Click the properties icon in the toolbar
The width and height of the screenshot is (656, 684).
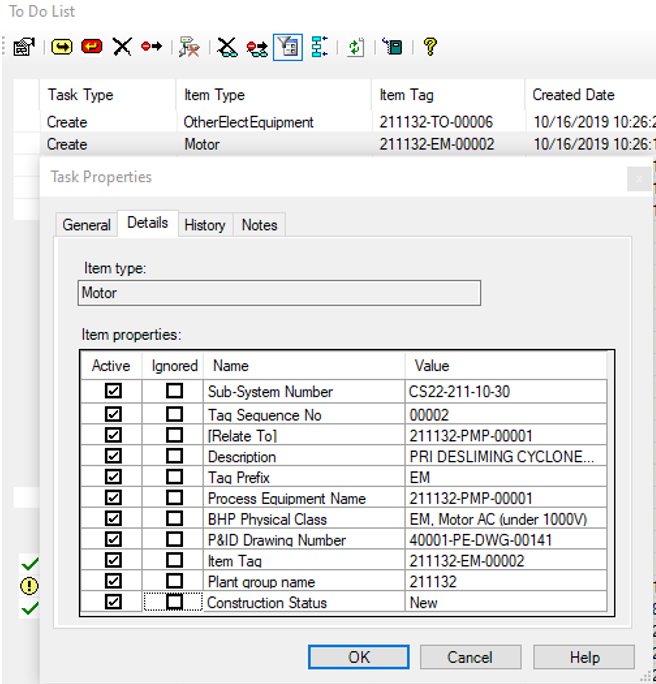click(x=23, y=46)
